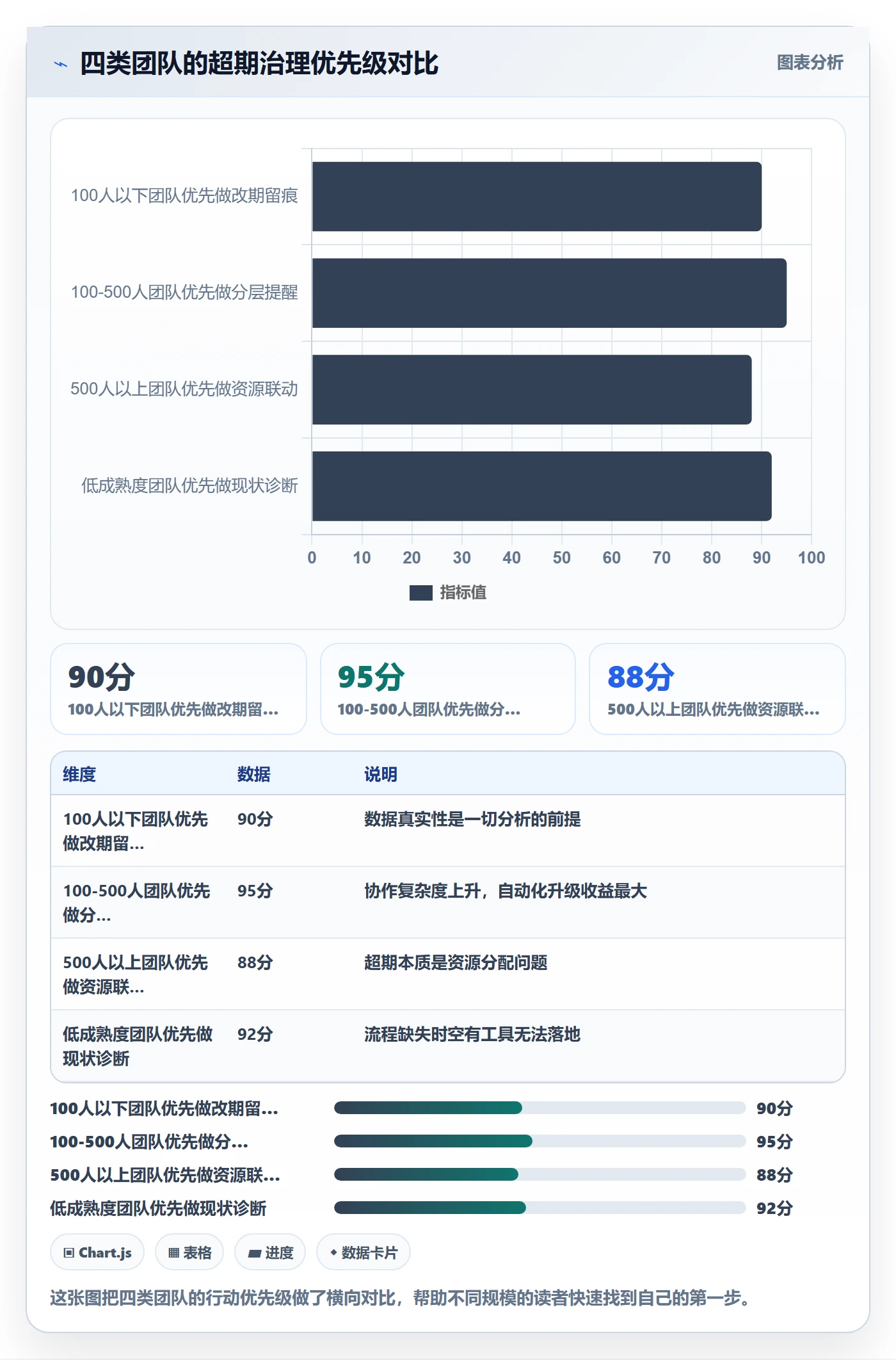
Task: Click the 说明 table column header
Action: click(x=381, y=774)
